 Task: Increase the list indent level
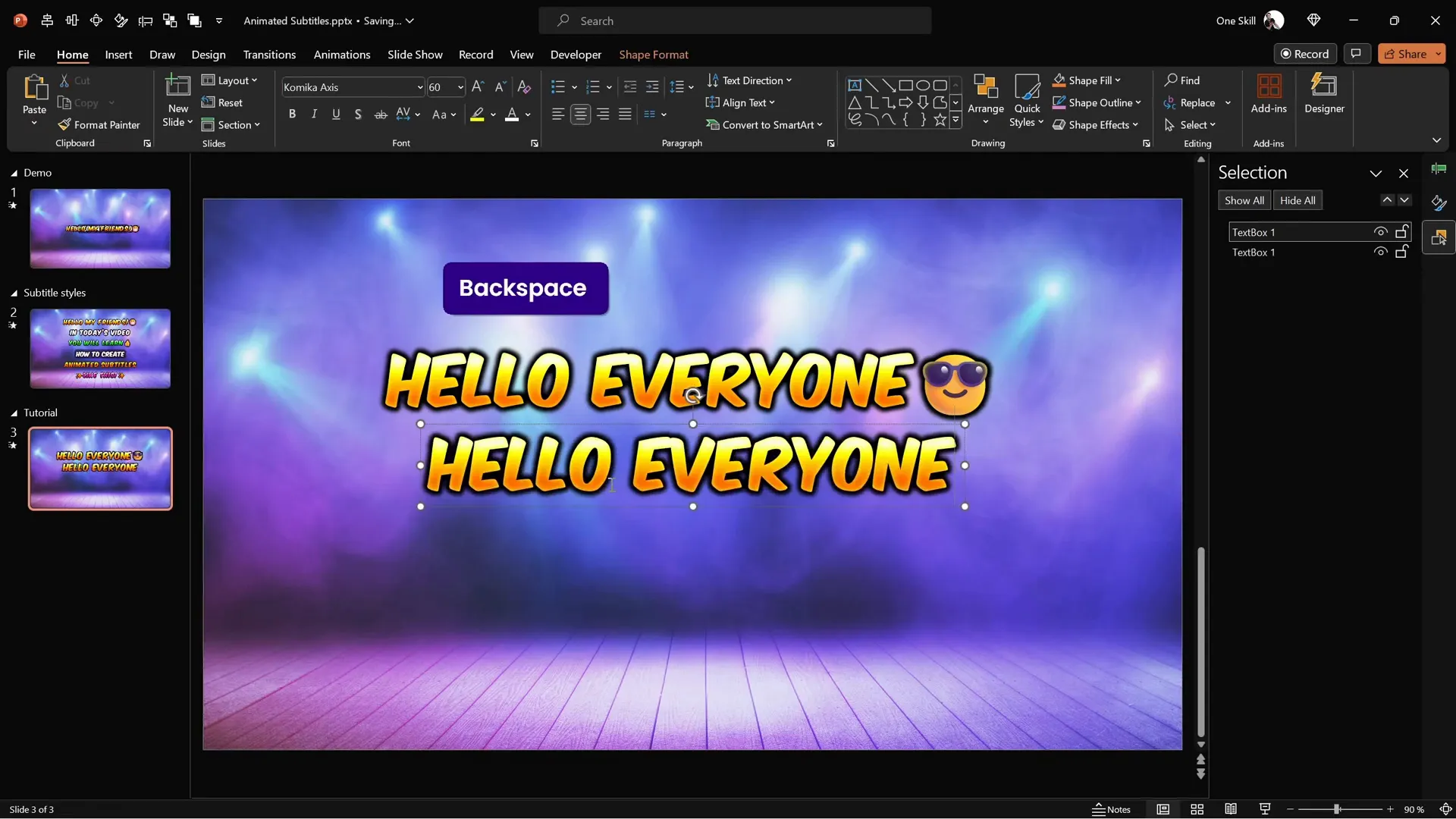[x=652, y=87]
